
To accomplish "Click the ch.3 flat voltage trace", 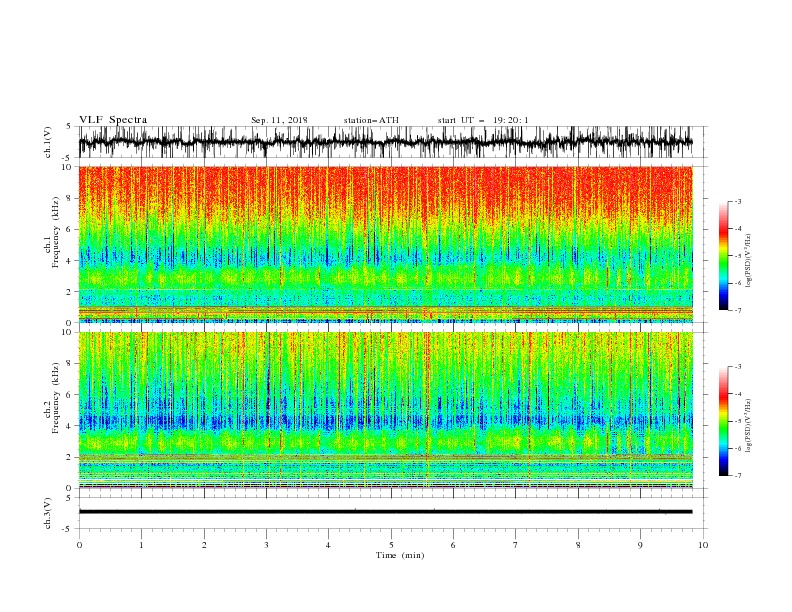I will click(x=385, y=512).
